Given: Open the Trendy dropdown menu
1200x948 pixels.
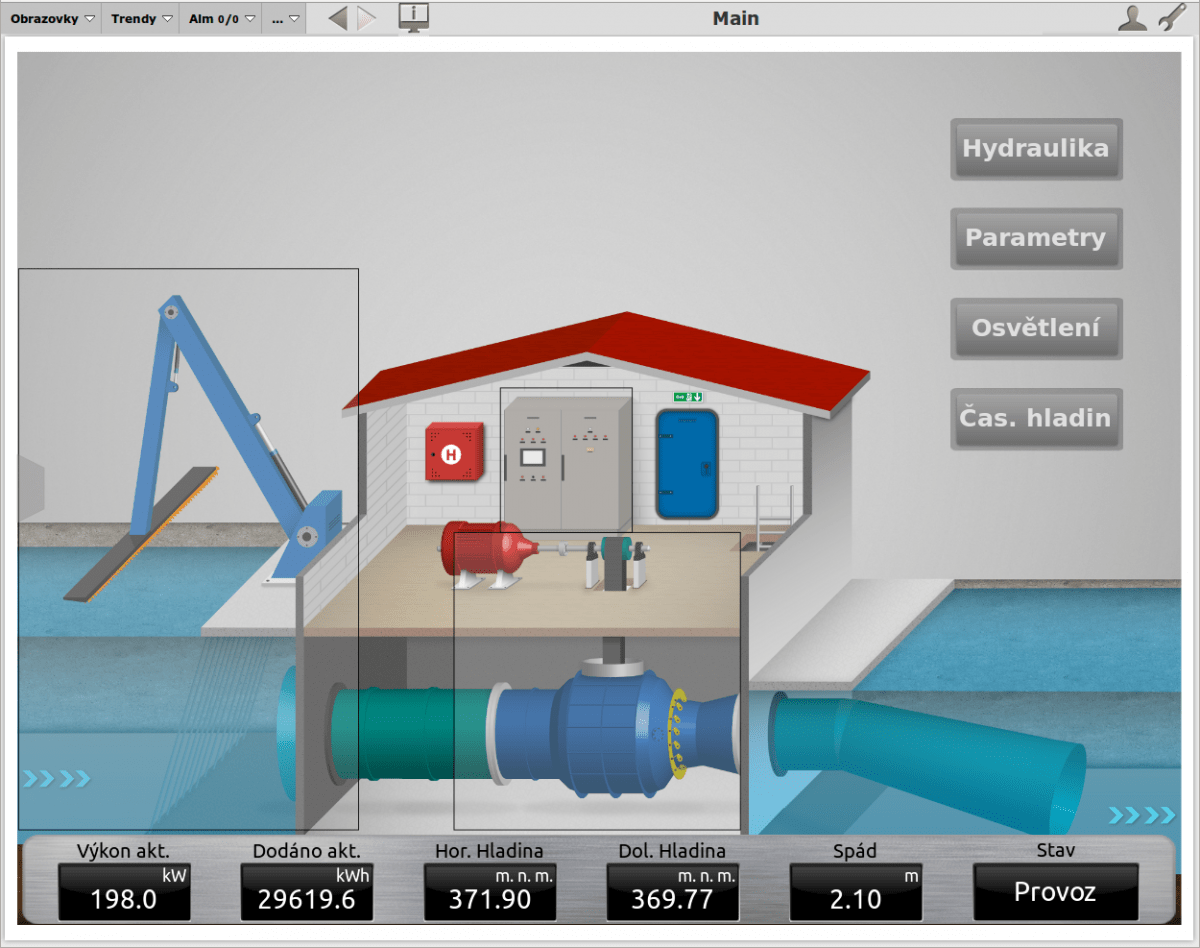Looking at the screenshot, I should (140, 18).
